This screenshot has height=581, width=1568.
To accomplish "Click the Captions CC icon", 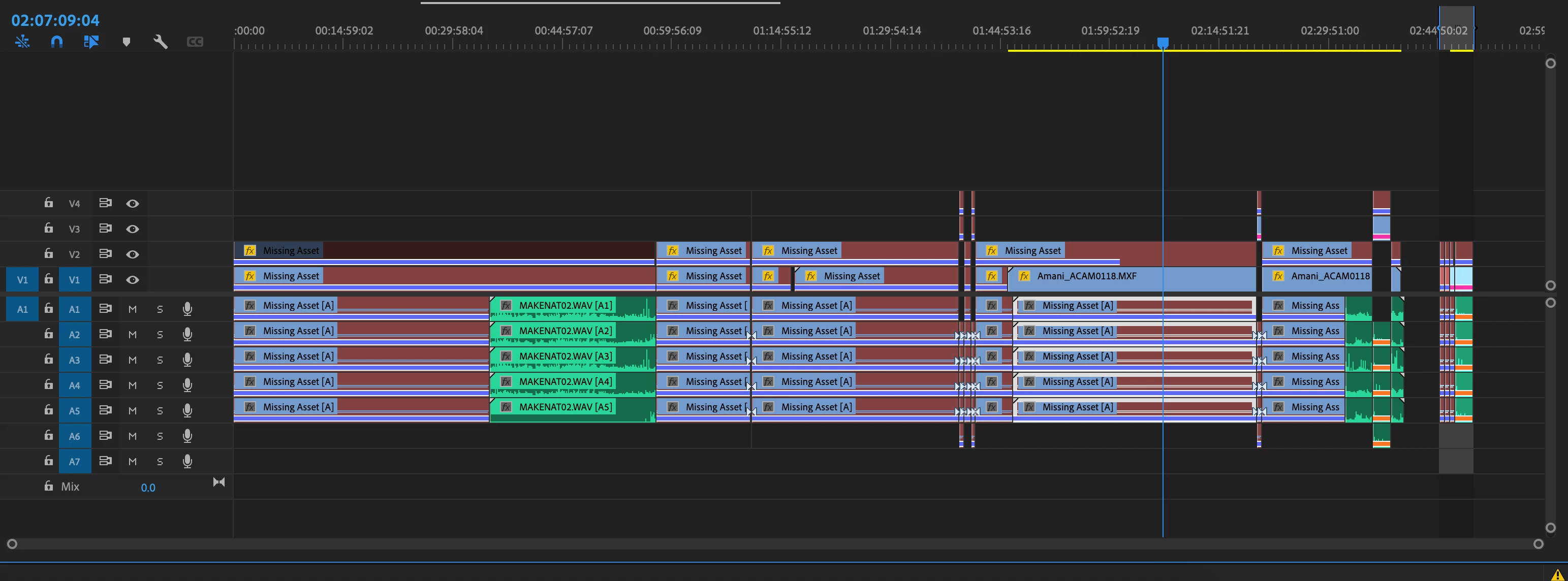I will (195, 41).
